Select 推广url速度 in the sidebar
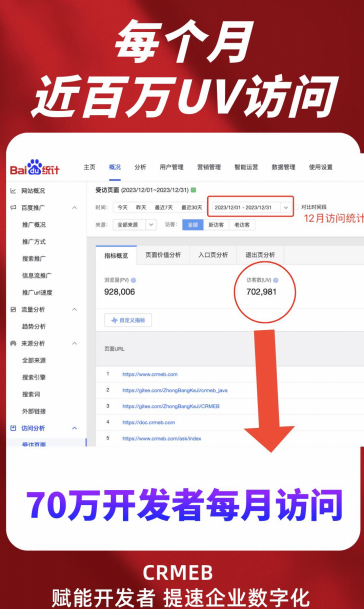Viewport: 364px width, 609px height. point(37,292)
